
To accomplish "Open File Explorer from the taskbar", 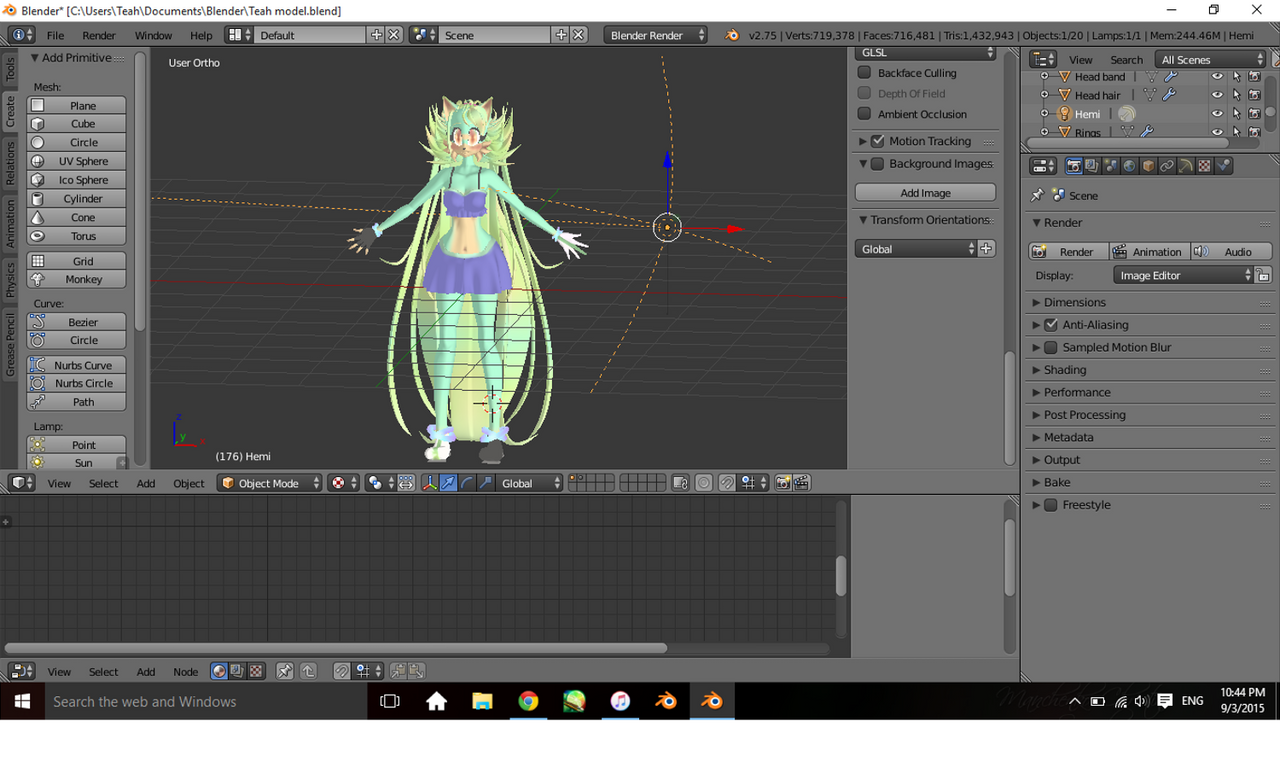I will pyautogui.click(x=482, y=701).
